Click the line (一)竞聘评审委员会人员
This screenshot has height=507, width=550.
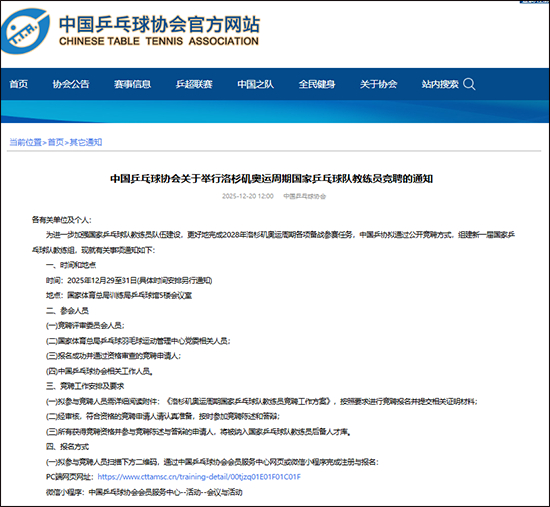[x=85, y=326]
